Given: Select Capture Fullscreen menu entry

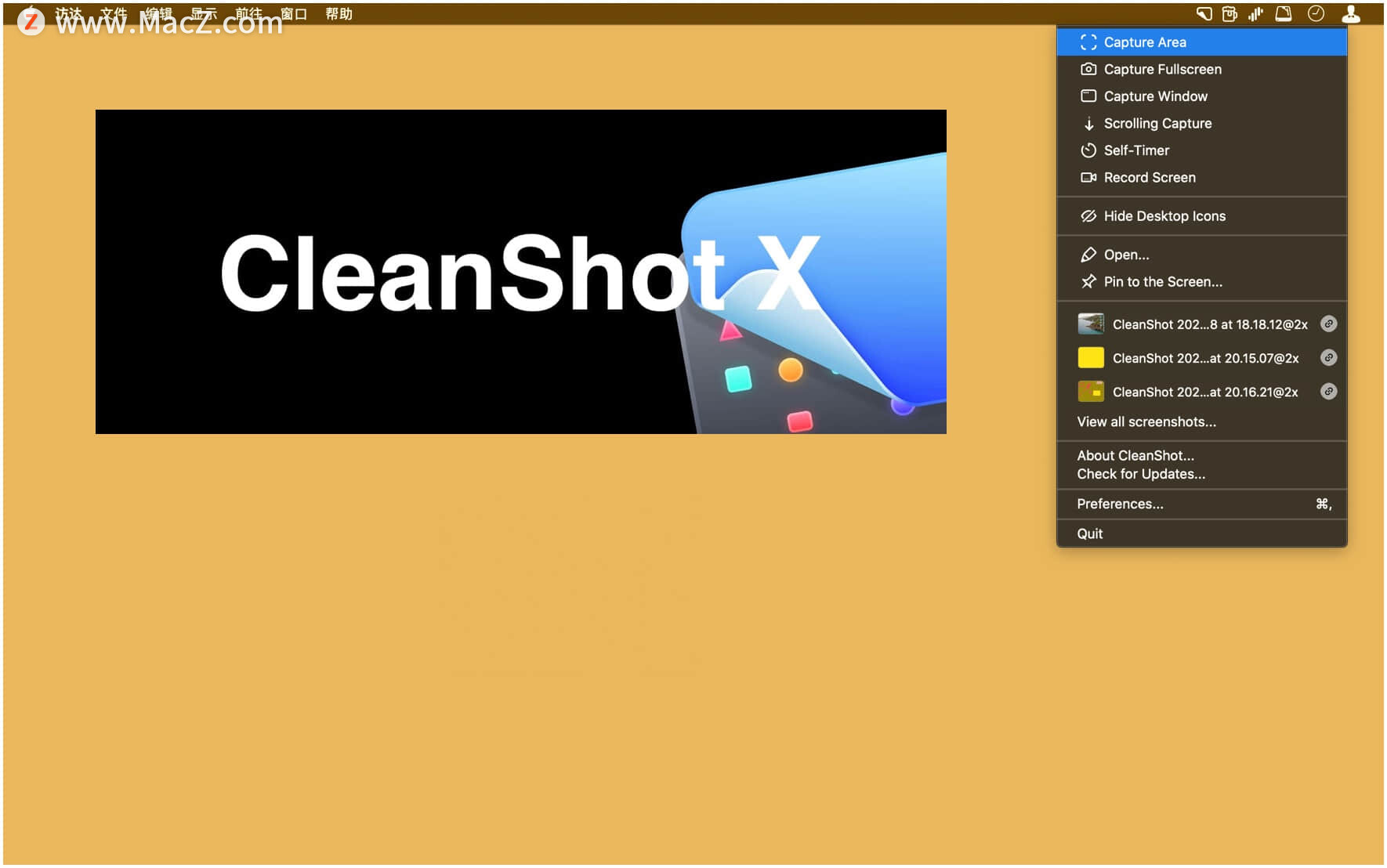Looking at the screenshot, I should (x=1201, y=69).
